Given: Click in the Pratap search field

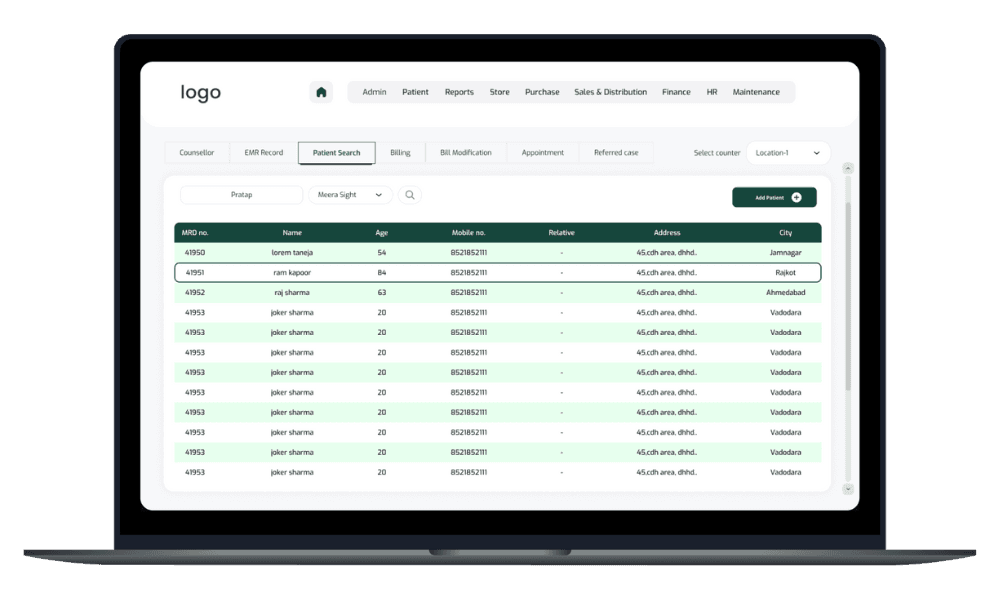Looking at the screenshot, I should pos(241,195).
